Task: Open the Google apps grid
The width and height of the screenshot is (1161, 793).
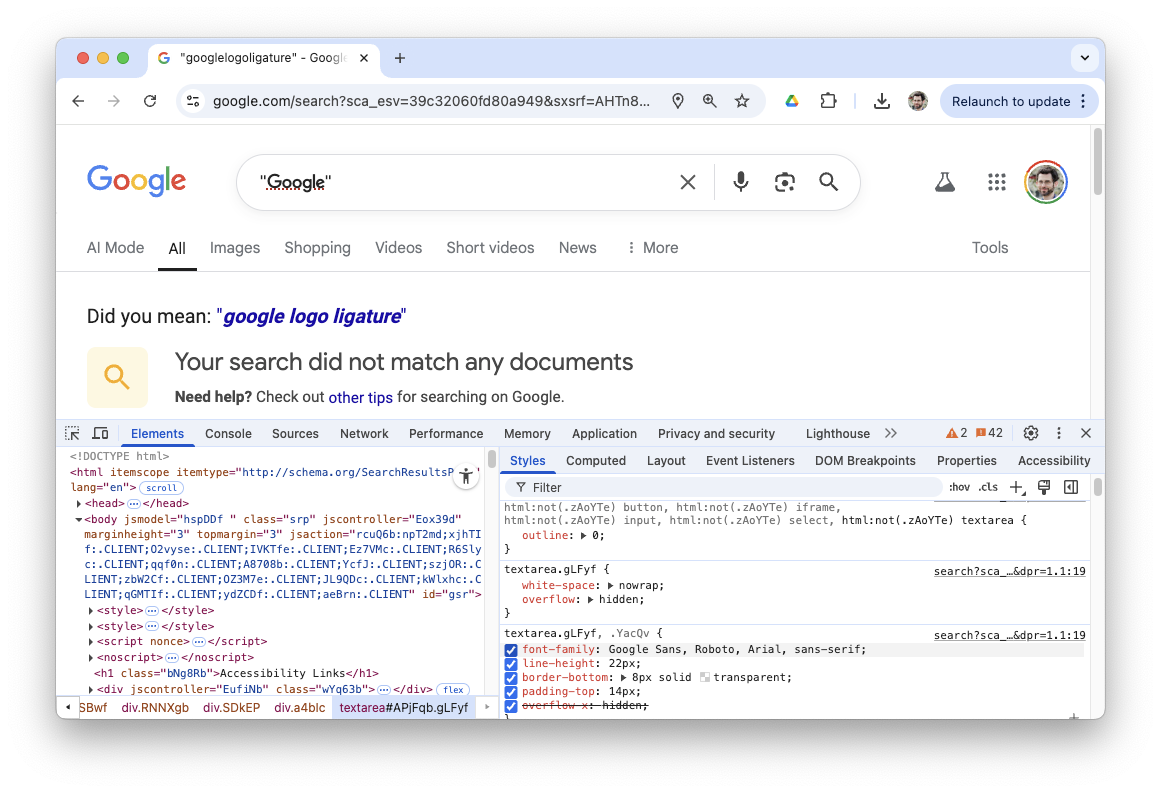Action: tap(996, 182)
